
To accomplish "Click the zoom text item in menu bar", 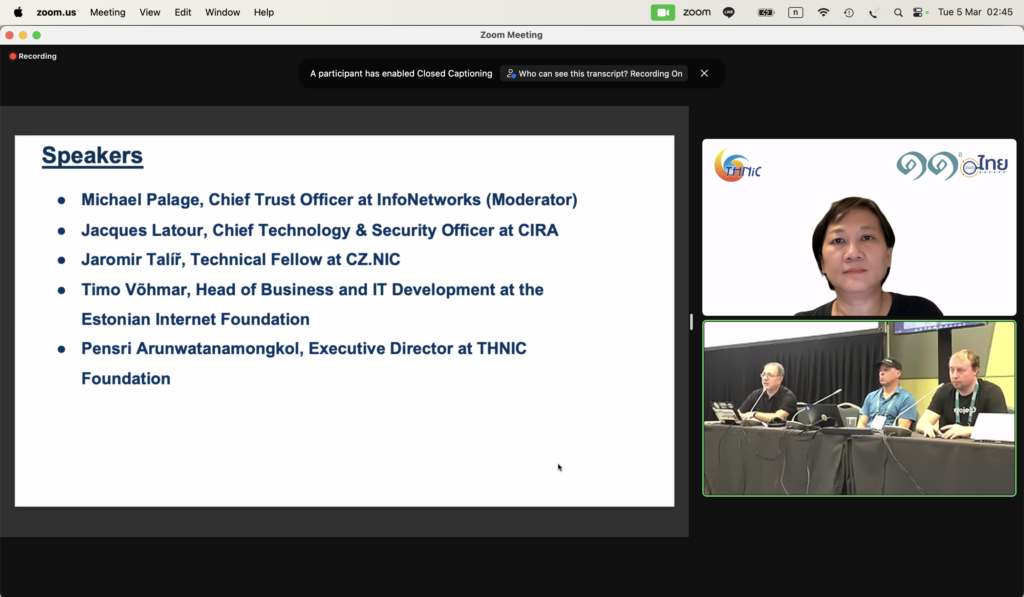I will pos(697,12).
